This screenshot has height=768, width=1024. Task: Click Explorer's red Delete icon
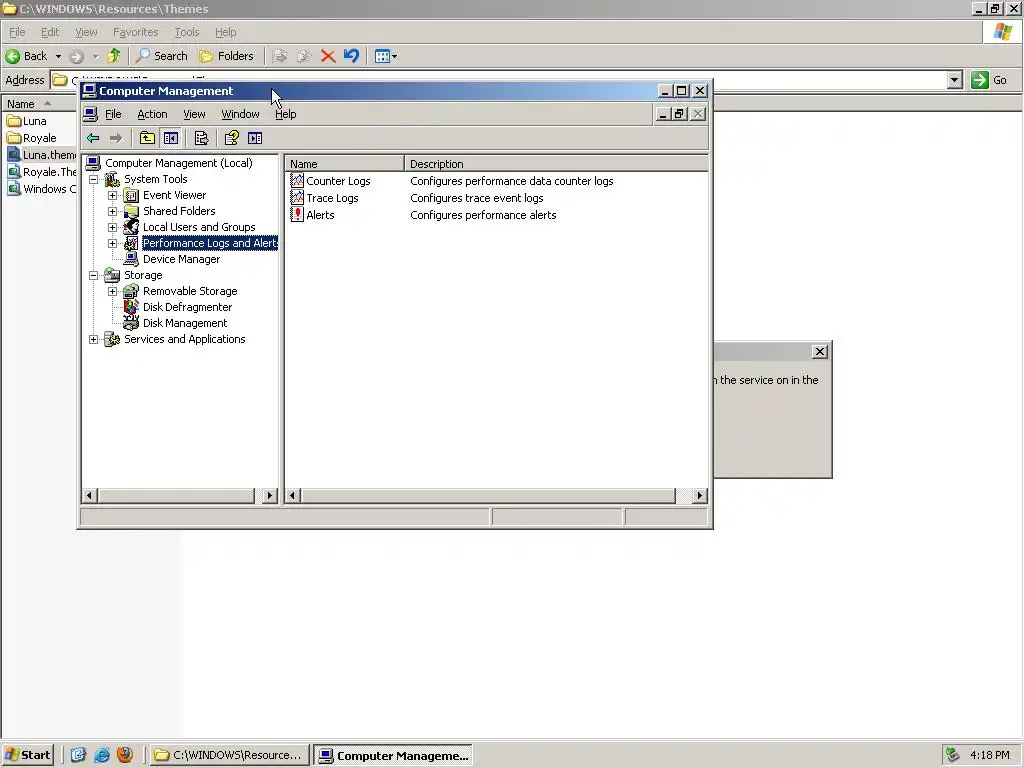click(328, 56)
